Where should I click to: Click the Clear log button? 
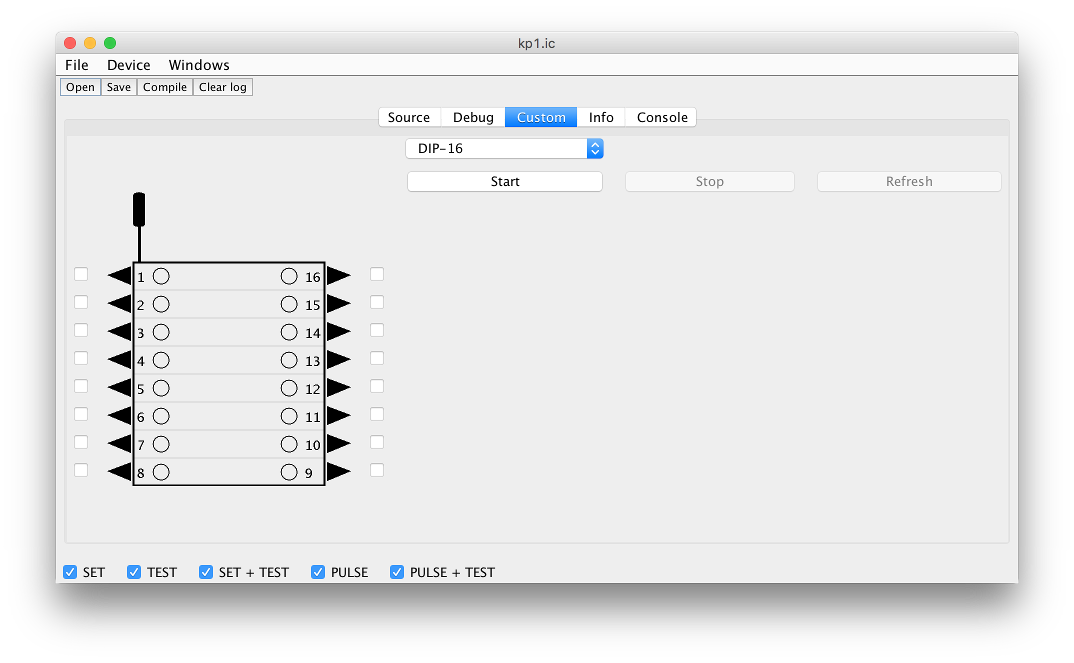(x=222, y=87)
